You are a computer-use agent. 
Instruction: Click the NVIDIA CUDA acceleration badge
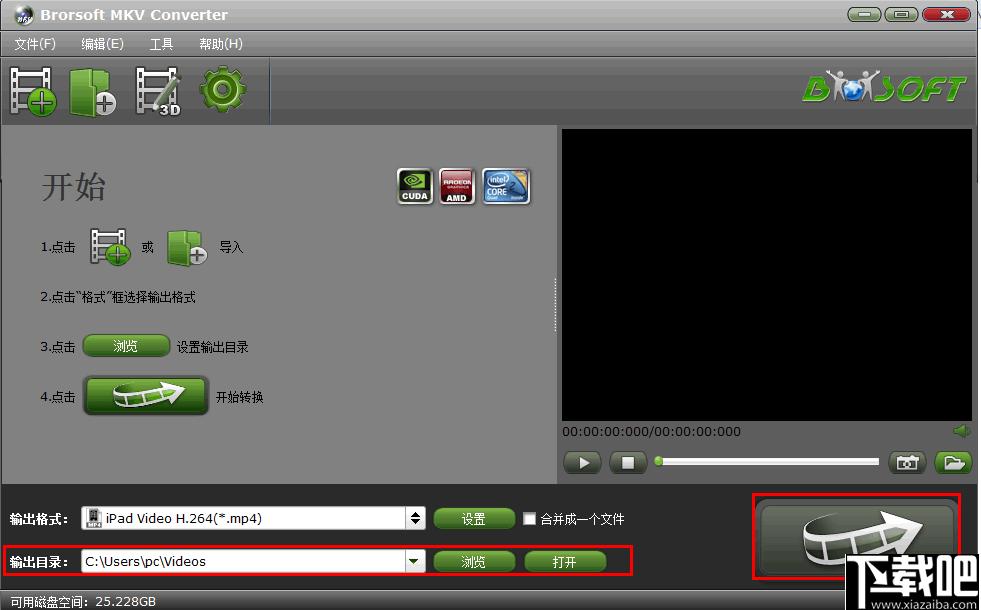[x=415, y=186]
